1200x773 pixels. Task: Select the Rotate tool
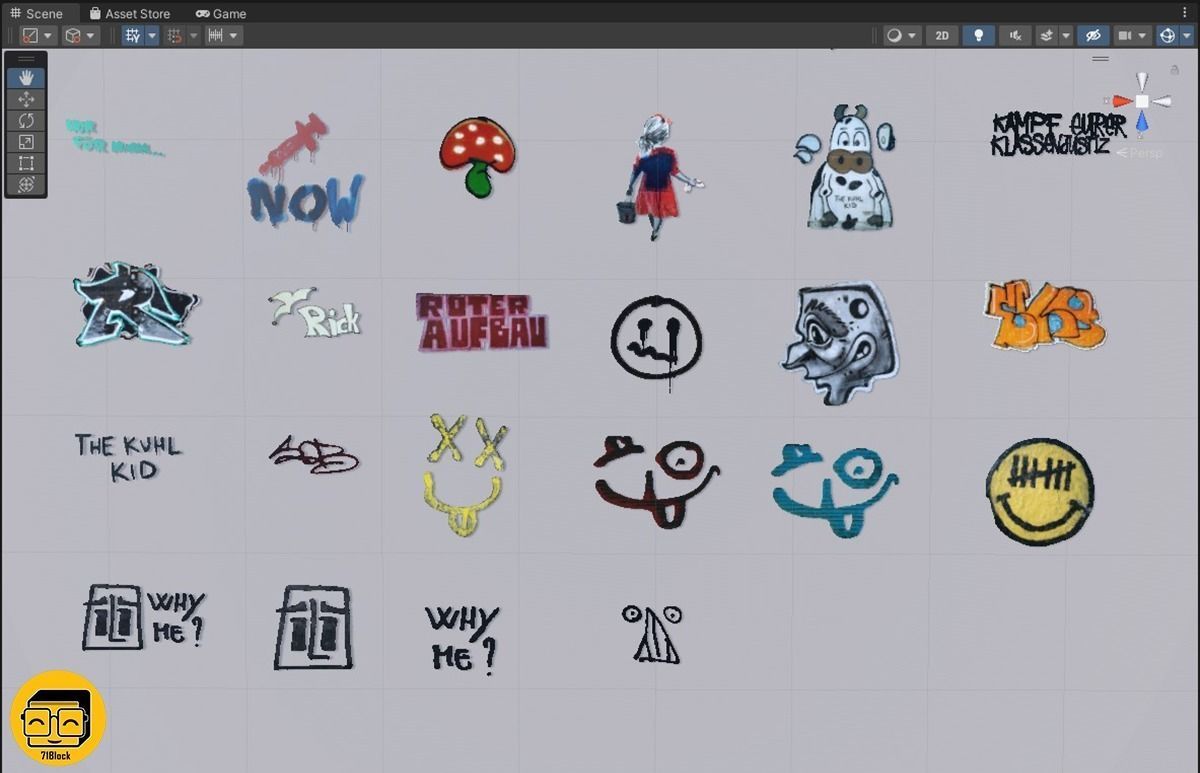[26, 120]
